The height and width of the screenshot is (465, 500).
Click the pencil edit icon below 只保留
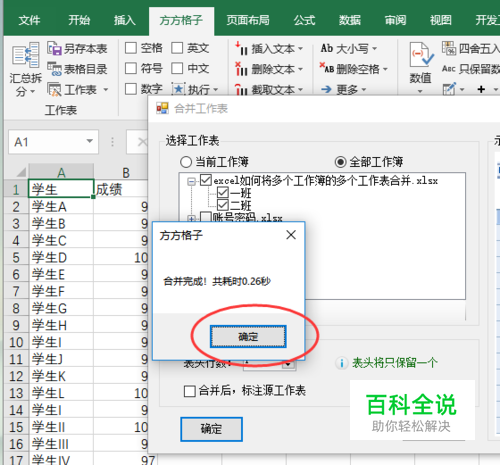449,89
